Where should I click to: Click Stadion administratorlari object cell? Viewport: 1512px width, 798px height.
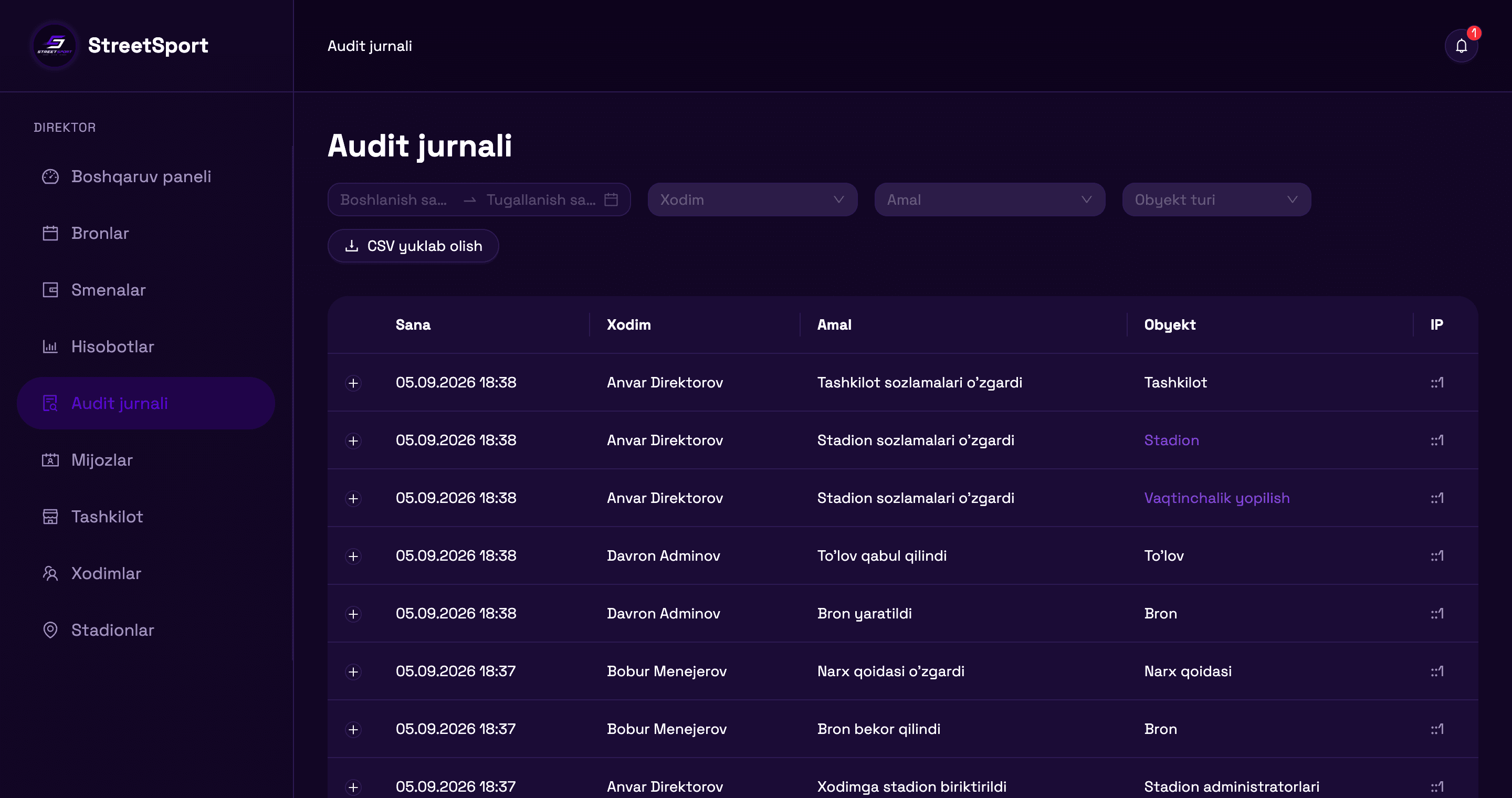[1232, 787]
